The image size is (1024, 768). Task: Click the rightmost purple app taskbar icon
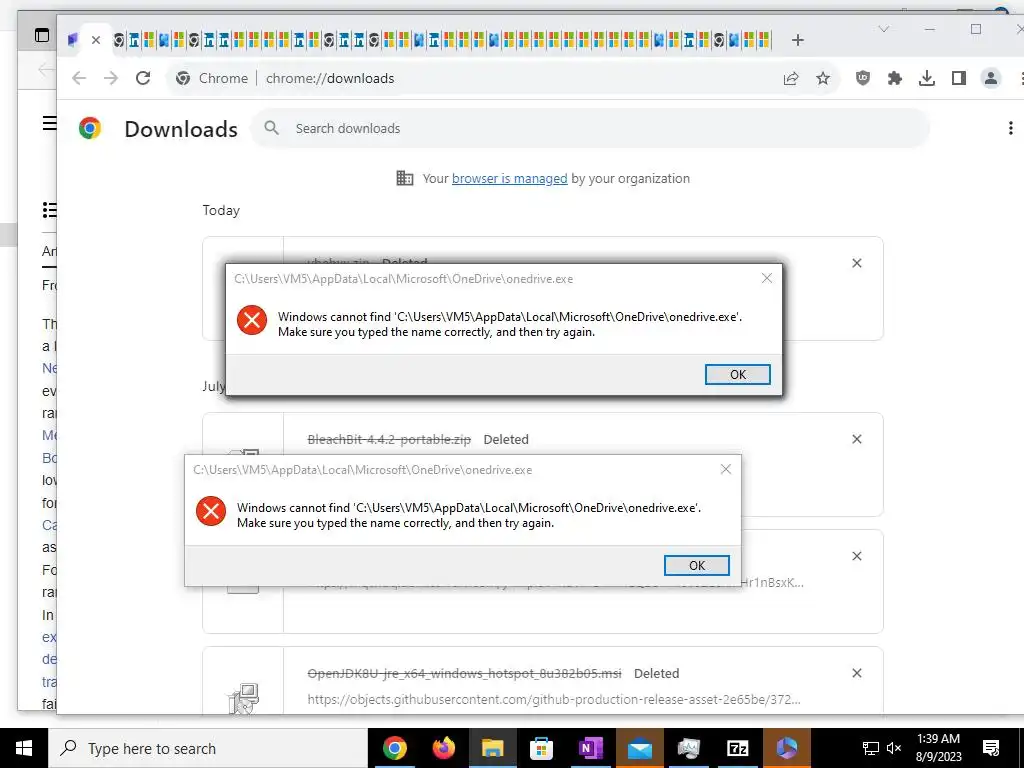click(786, 748)
